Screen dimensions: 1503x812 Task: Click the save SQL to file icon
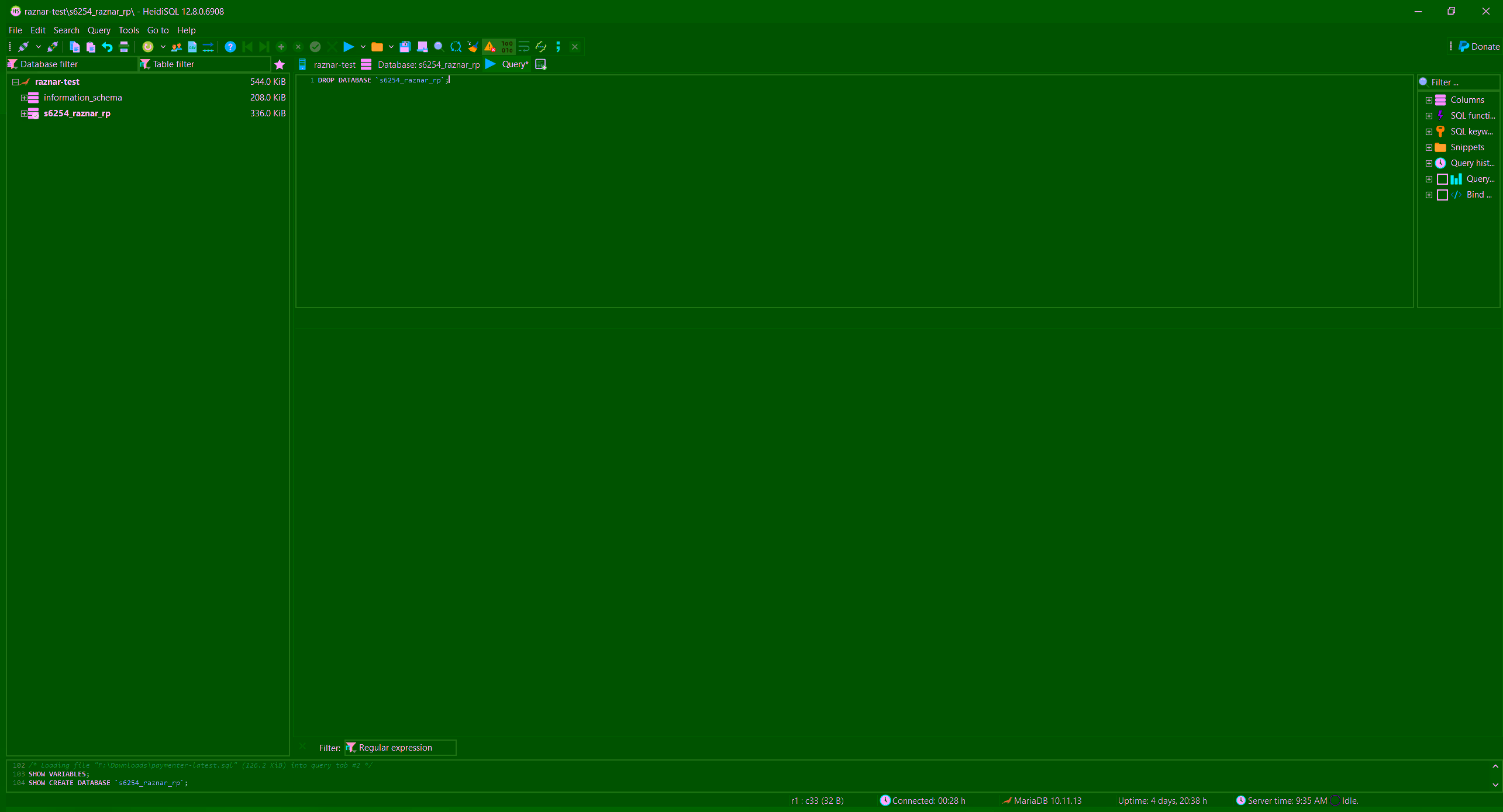[405, 47]
